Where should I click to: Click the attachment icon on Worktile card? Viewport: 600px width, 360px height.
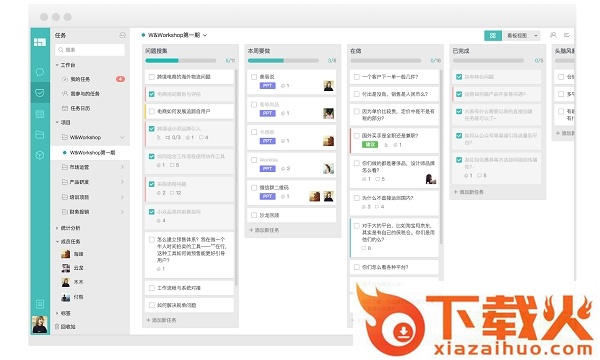click(283, 169)
